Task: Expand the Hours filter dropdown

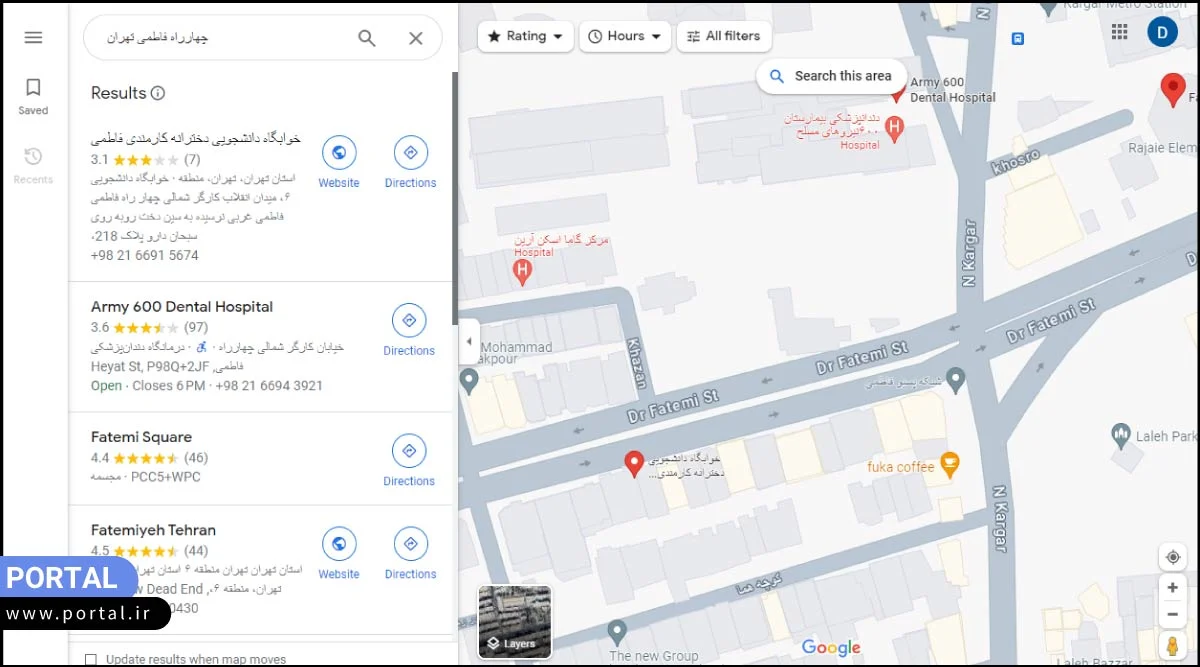Action: 625,36
